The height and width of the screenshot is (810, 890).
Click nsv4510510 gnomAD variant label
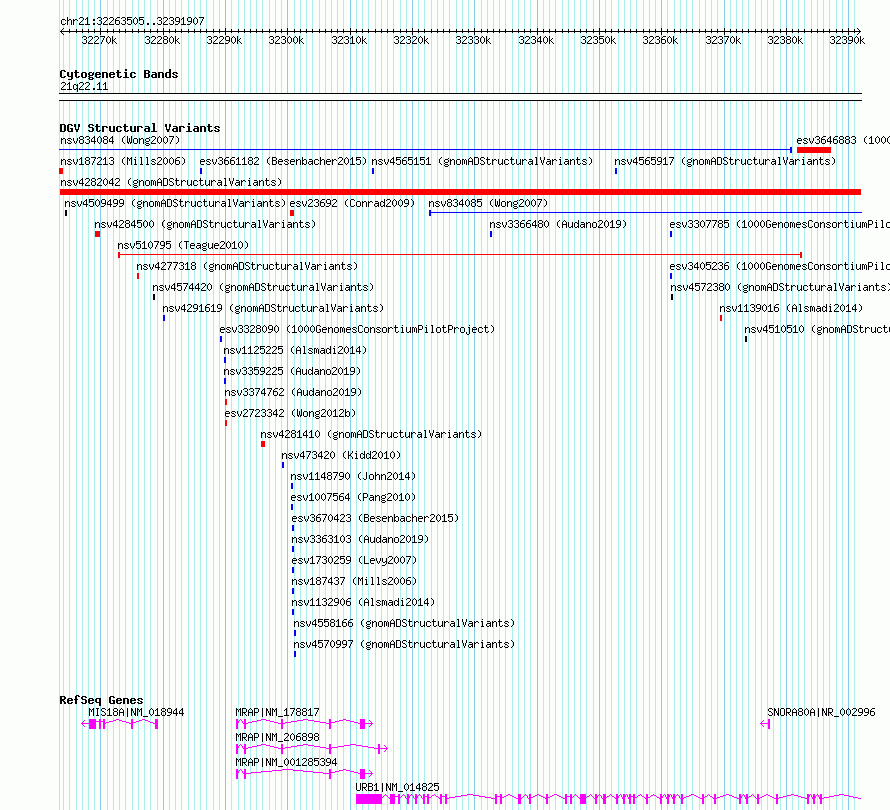point(817,329)
